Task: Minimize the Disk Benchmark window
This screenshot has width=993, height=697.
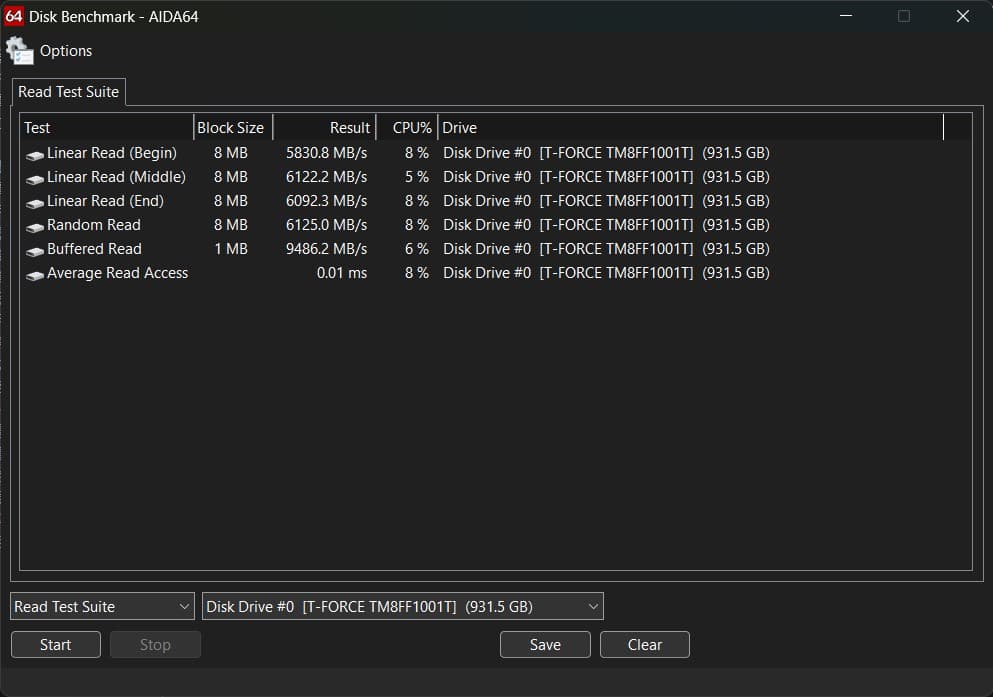Action: point(846,16)
